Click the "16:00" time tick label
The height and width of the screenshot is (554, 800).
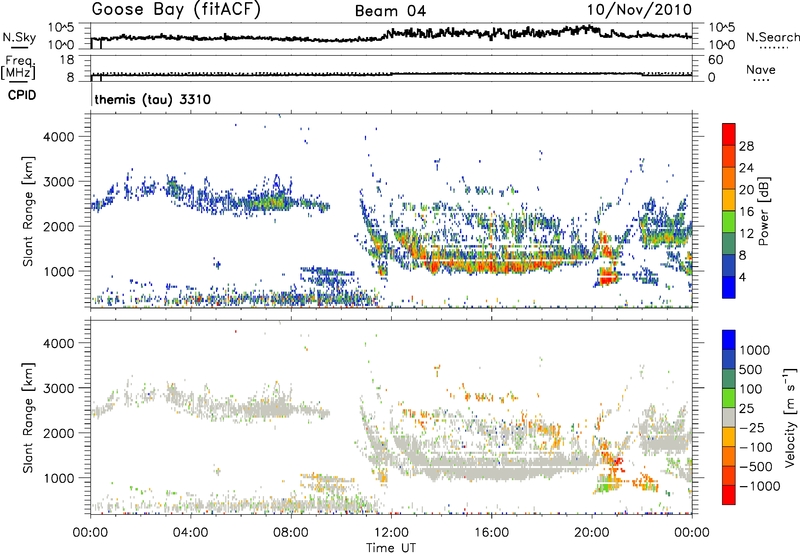(x=491, y=533)
